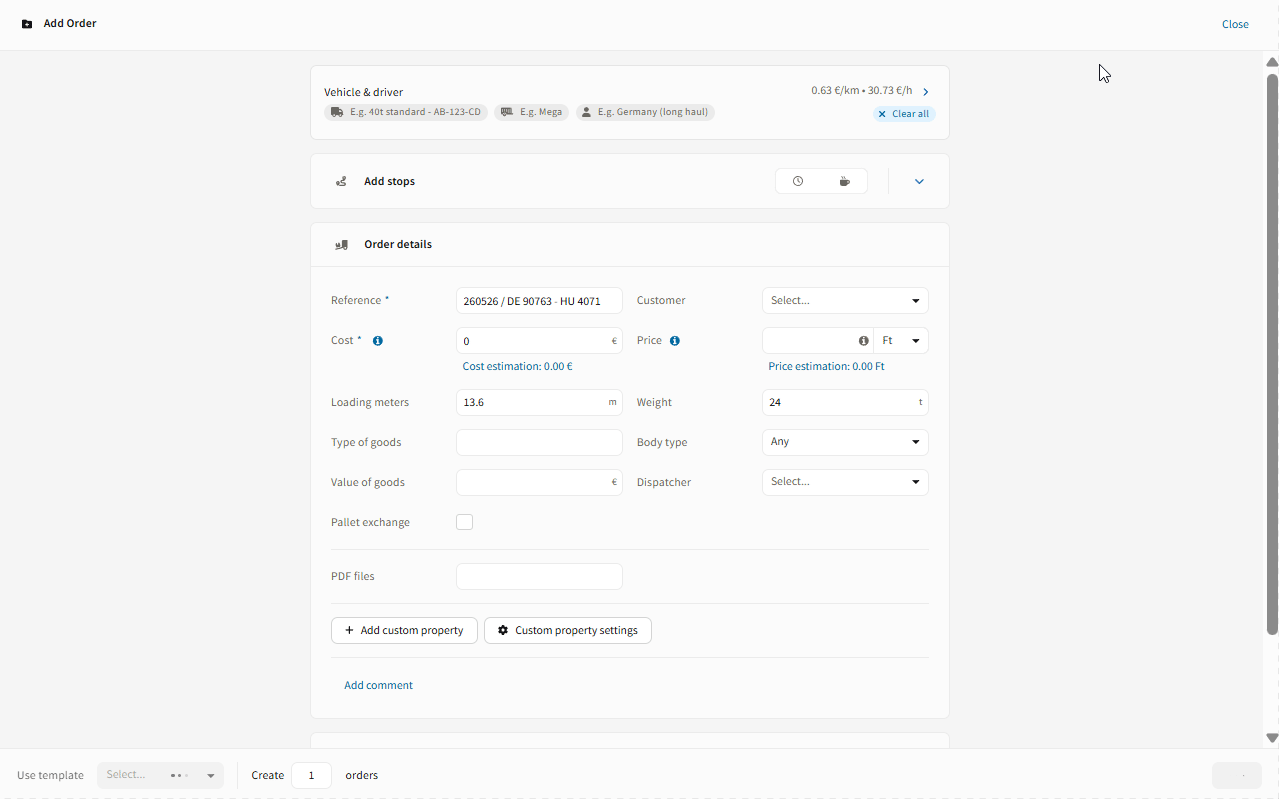The width and height of the screenshot is (1279, 799).
Task: Open the Ft currency dropdown
Action: pos(901,341)
